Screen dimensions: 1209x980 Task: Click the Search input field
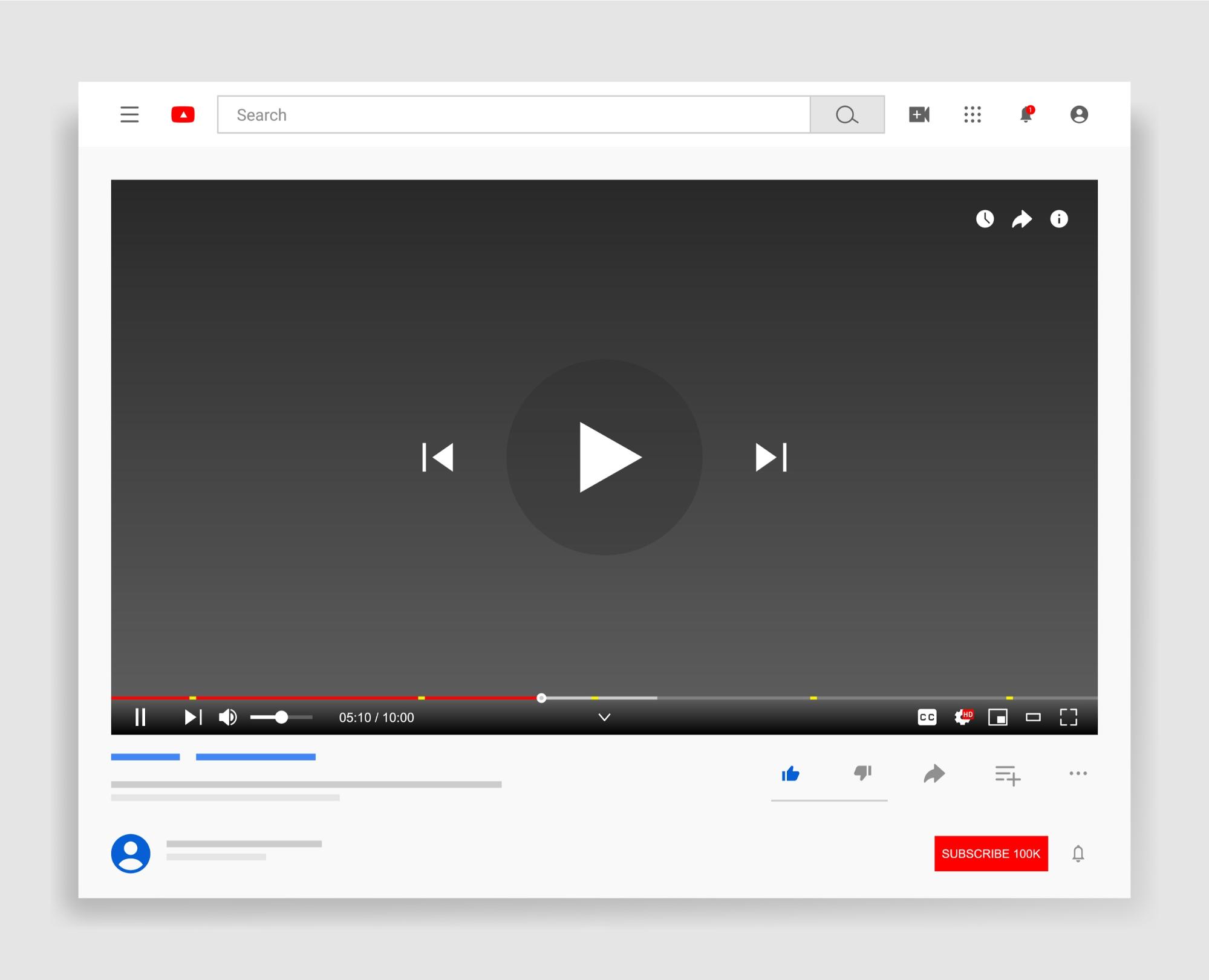coord(514,114)
